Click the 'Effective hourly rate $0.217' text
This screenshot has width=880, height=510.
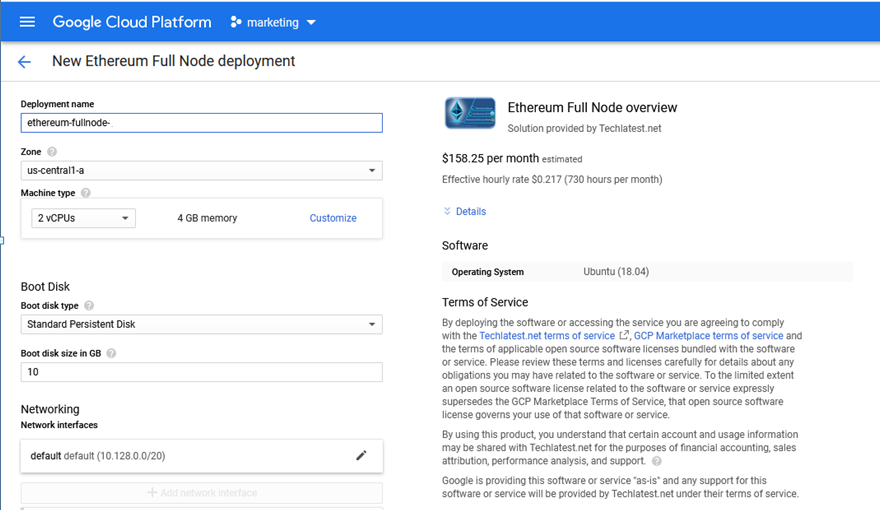pyautogui.click(x=552, y=180)
